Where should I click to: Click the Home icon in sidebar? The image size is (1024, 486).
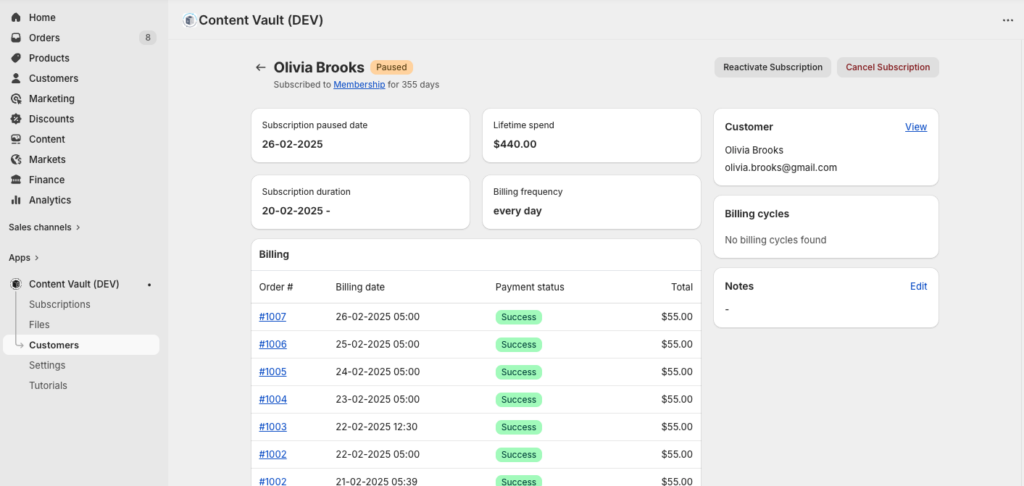(16, 18)
